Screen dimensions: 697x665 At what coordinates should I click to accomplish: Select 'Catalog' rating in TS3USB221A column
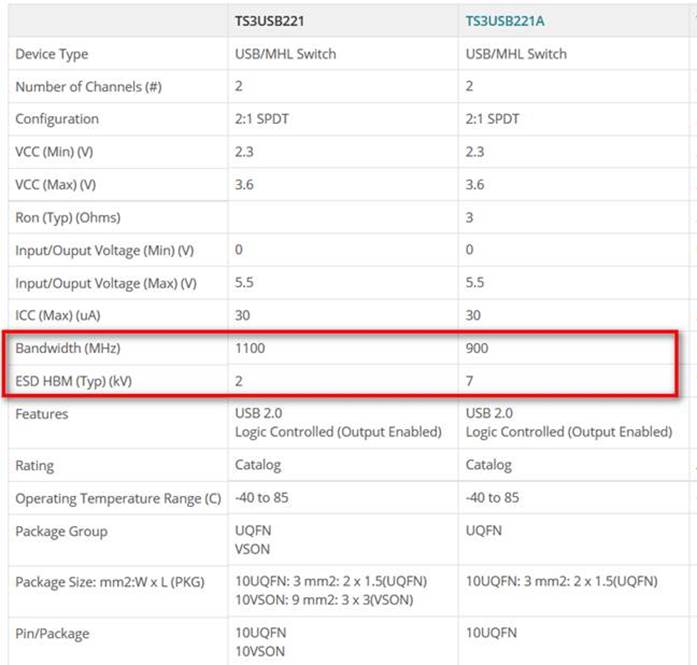point(489,465)
